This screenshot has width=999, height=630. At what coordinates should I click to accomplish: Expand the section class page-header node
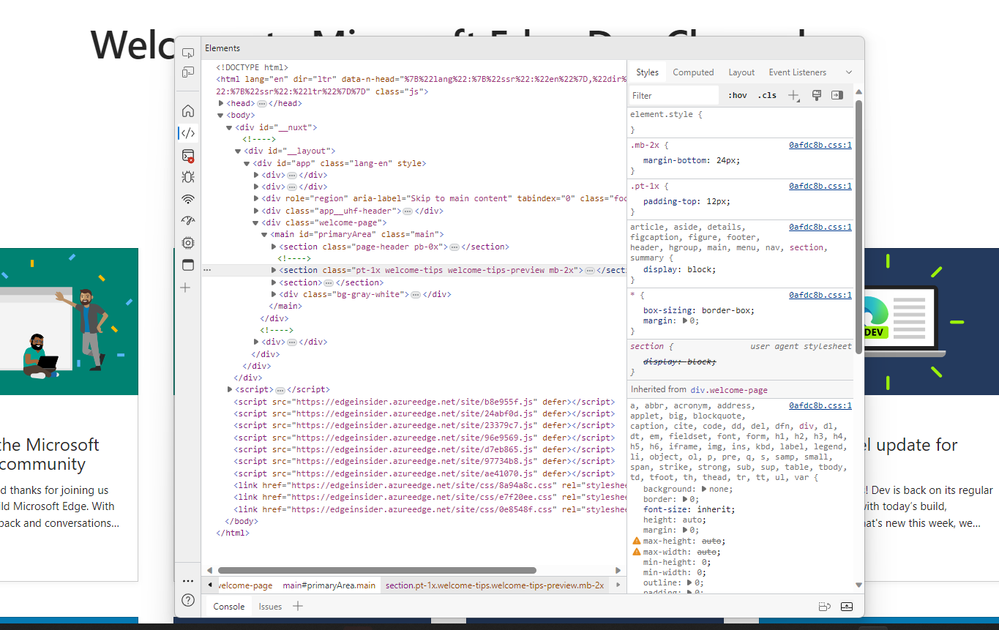[x=274, y=247]
